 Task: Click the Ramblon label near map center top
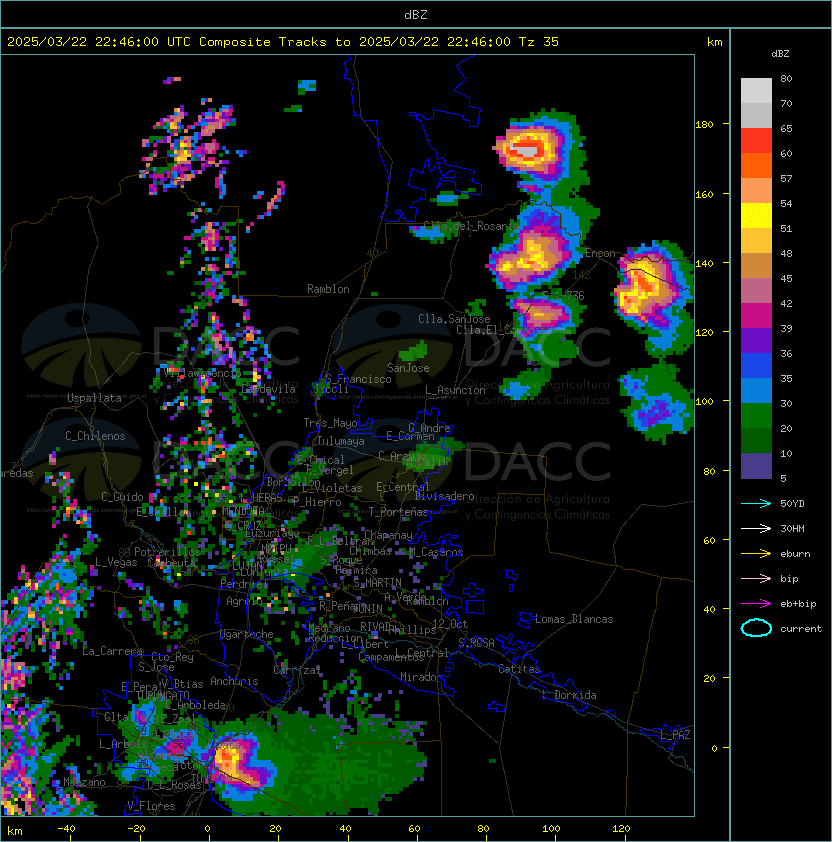pos(328,289)
